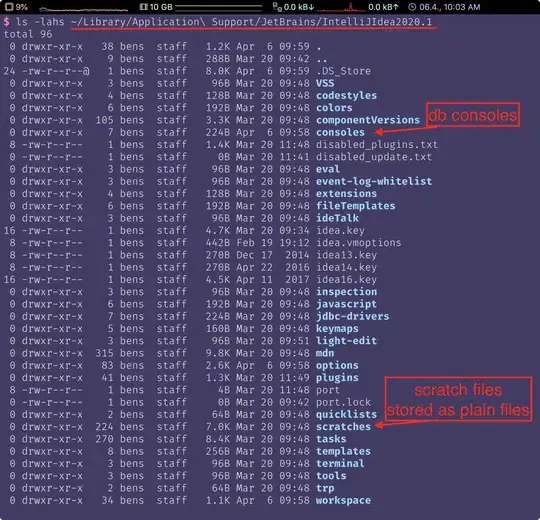
Task: Click the 8.4K size in tasks row
Action: (218, 439)
